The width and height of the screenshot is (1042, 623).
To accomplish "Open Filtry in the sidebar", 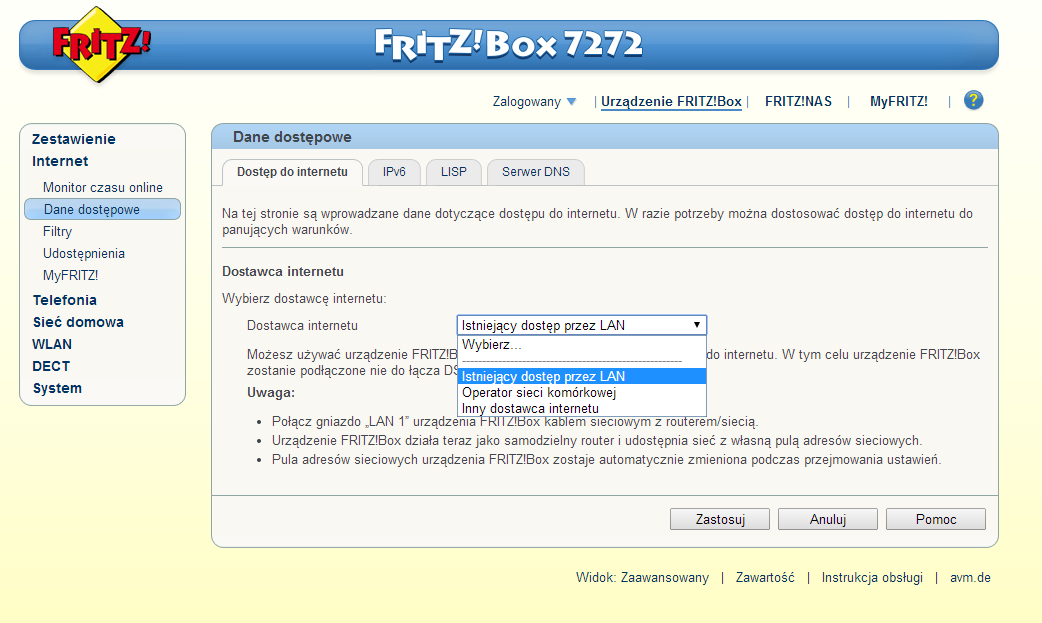I will coord(57,231).
